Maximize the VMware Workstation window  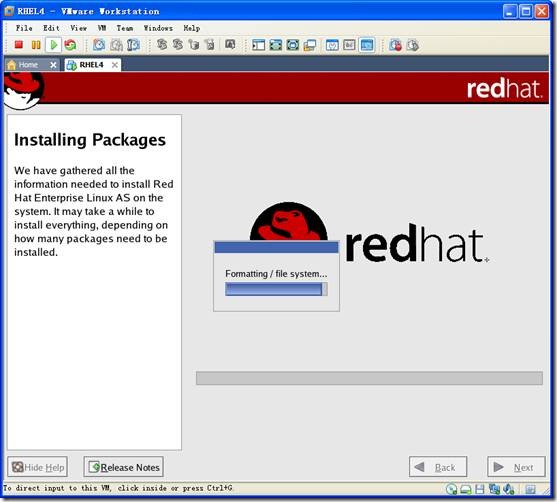[526, 12]
